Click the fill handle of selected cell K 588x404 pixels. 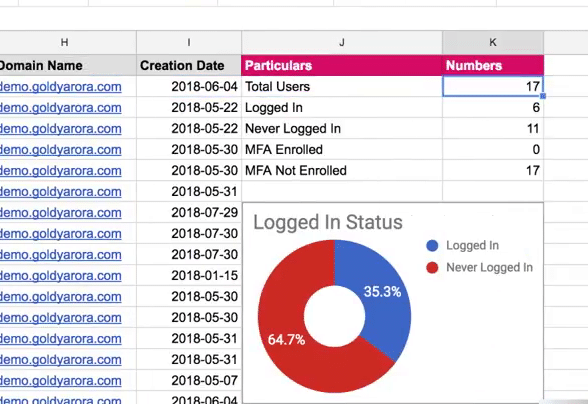[x=543, y=96]
